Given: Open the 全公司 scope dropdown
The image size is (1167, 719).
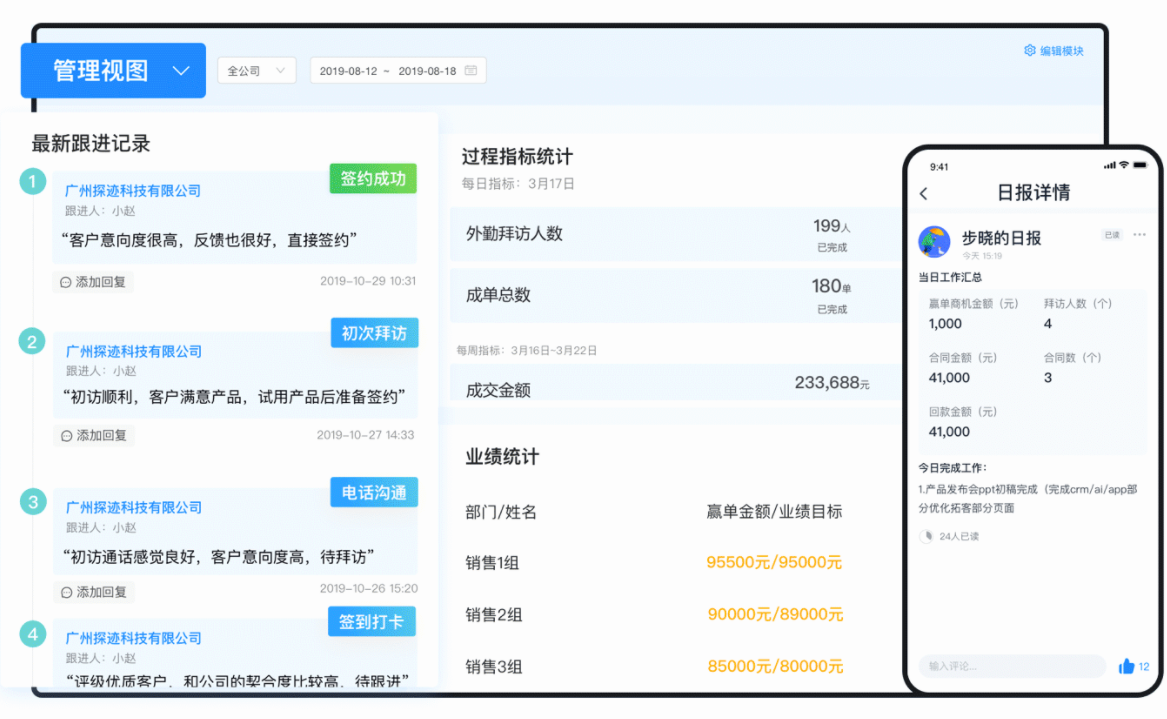Looking at the screenshot, I should (256, 71).
